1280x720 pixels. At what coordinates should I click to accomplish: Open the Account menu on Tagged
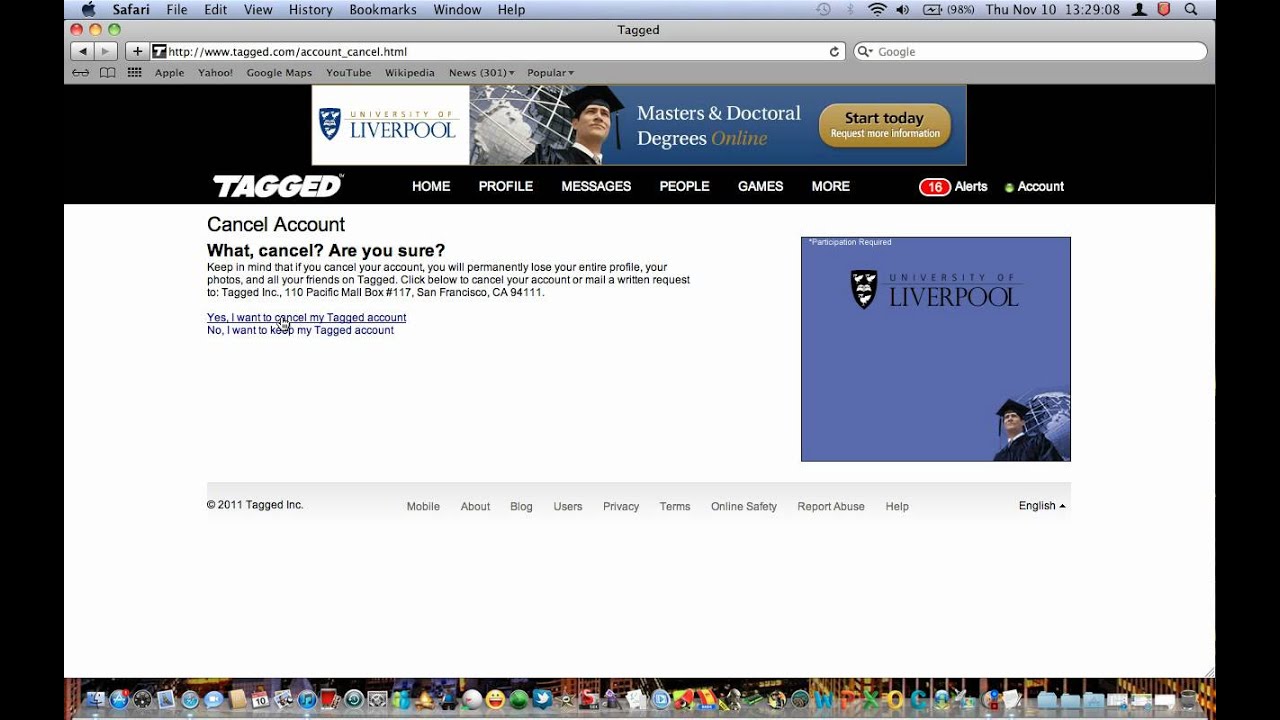click(1034, 187)
